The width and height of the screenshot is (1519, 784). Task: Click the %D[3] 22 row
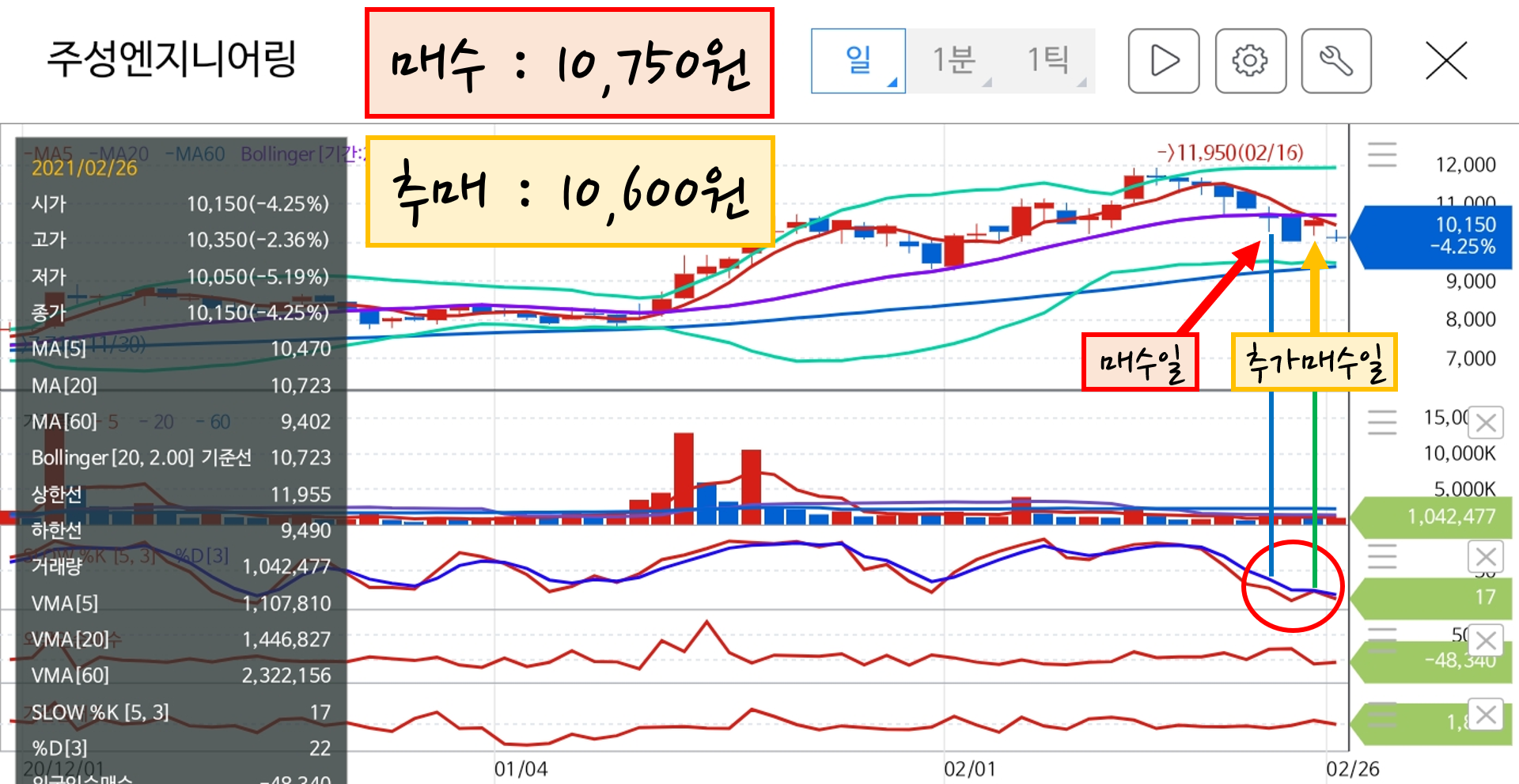[x=180, y=748]
